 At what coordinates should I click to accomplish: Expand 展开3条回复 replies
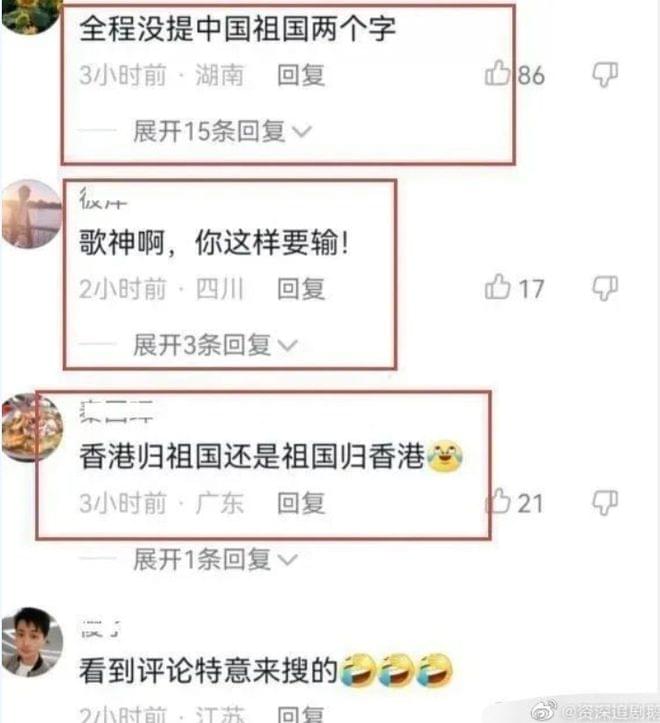[215, 345]
